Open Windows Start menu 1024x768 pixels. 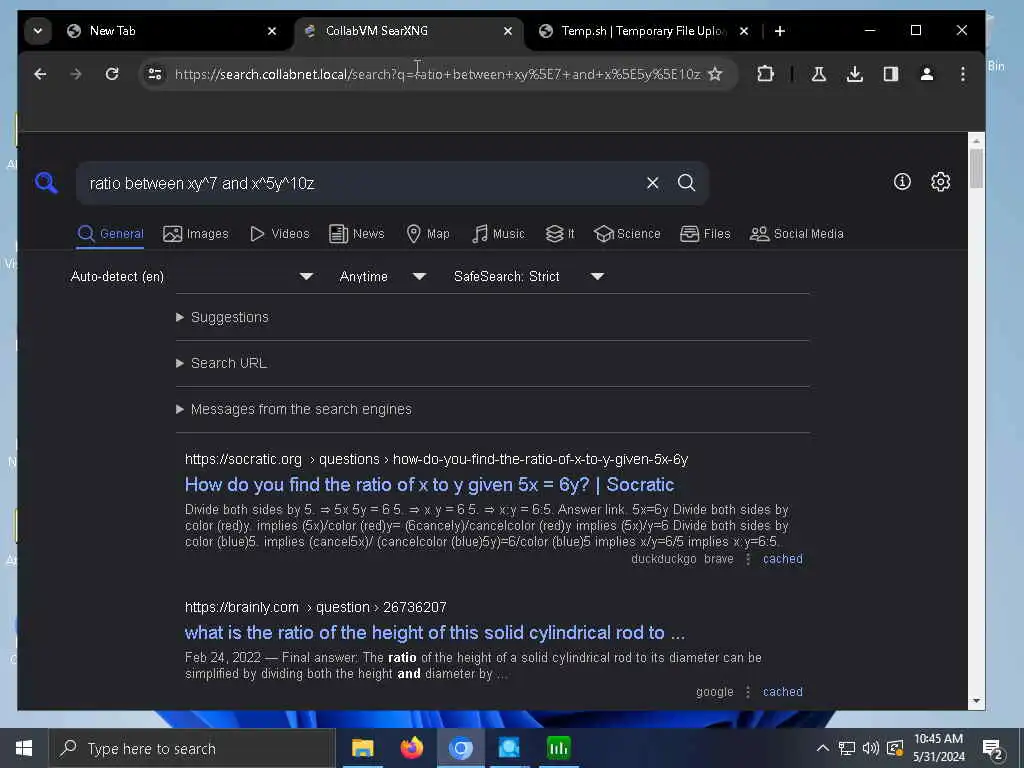coord(24,748)
